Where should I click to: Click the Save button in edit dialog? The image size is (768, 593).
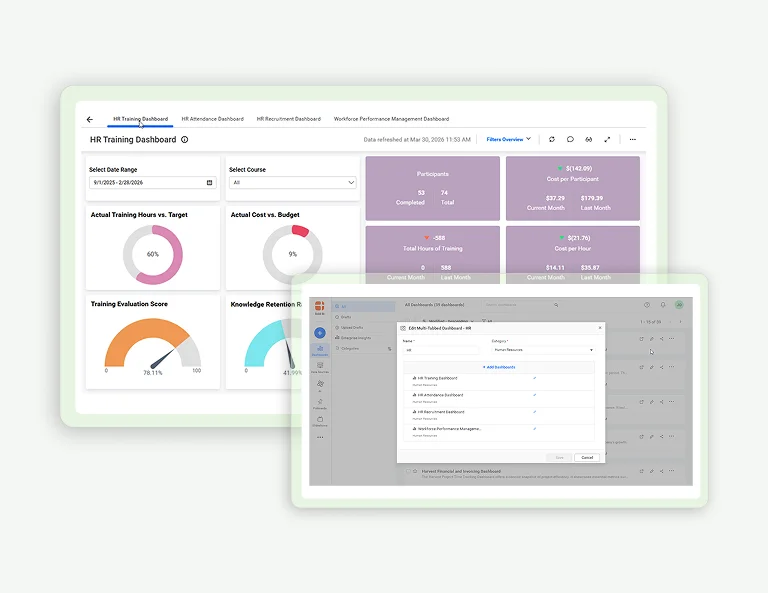[559, 457]
